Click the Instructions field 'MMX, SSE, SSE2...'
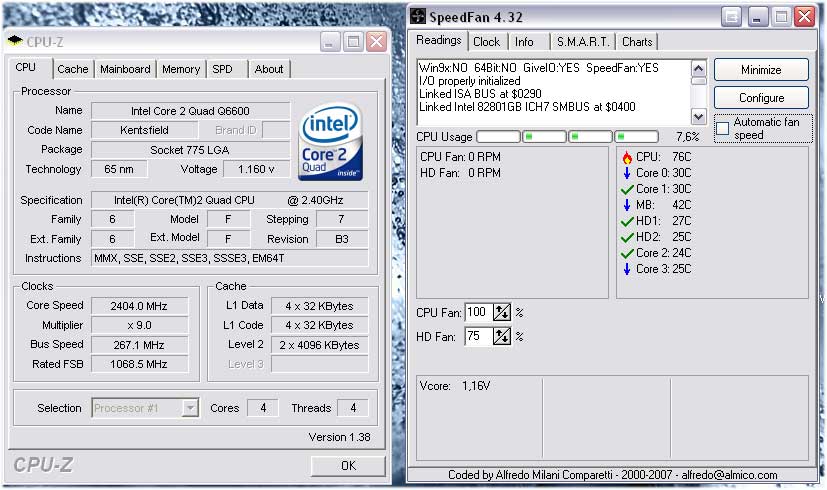This screenshot has width=827, height=490. coord(229,258)
